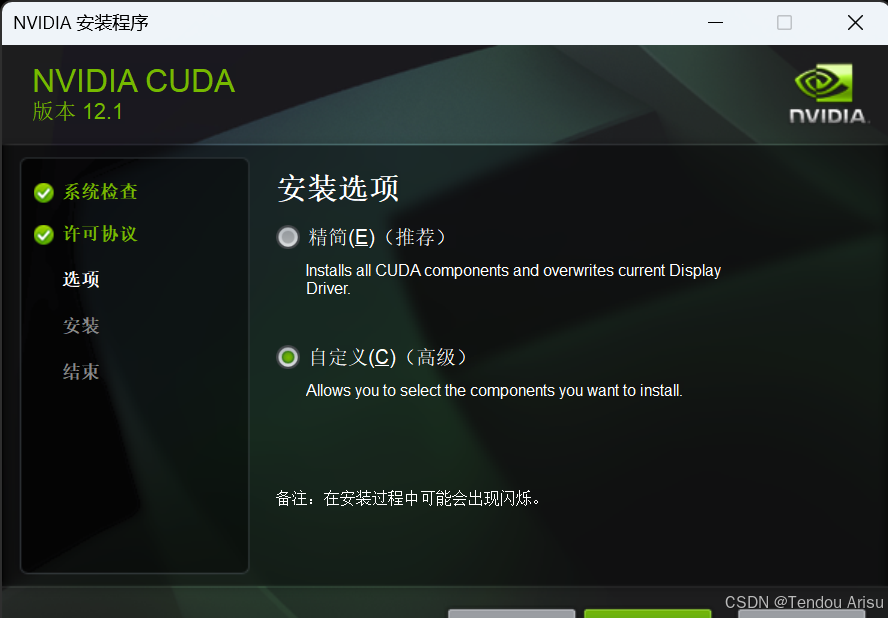
Task: Click the express install description text
Action: pyautogui.click(x=513, y=279)
